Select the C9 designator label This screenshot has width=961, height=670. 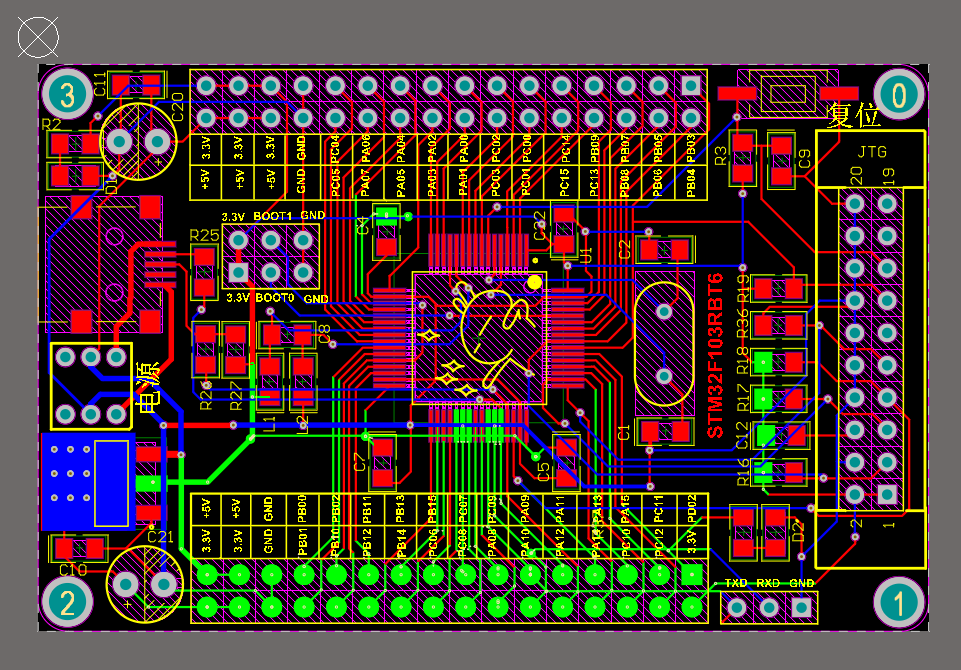805,158
